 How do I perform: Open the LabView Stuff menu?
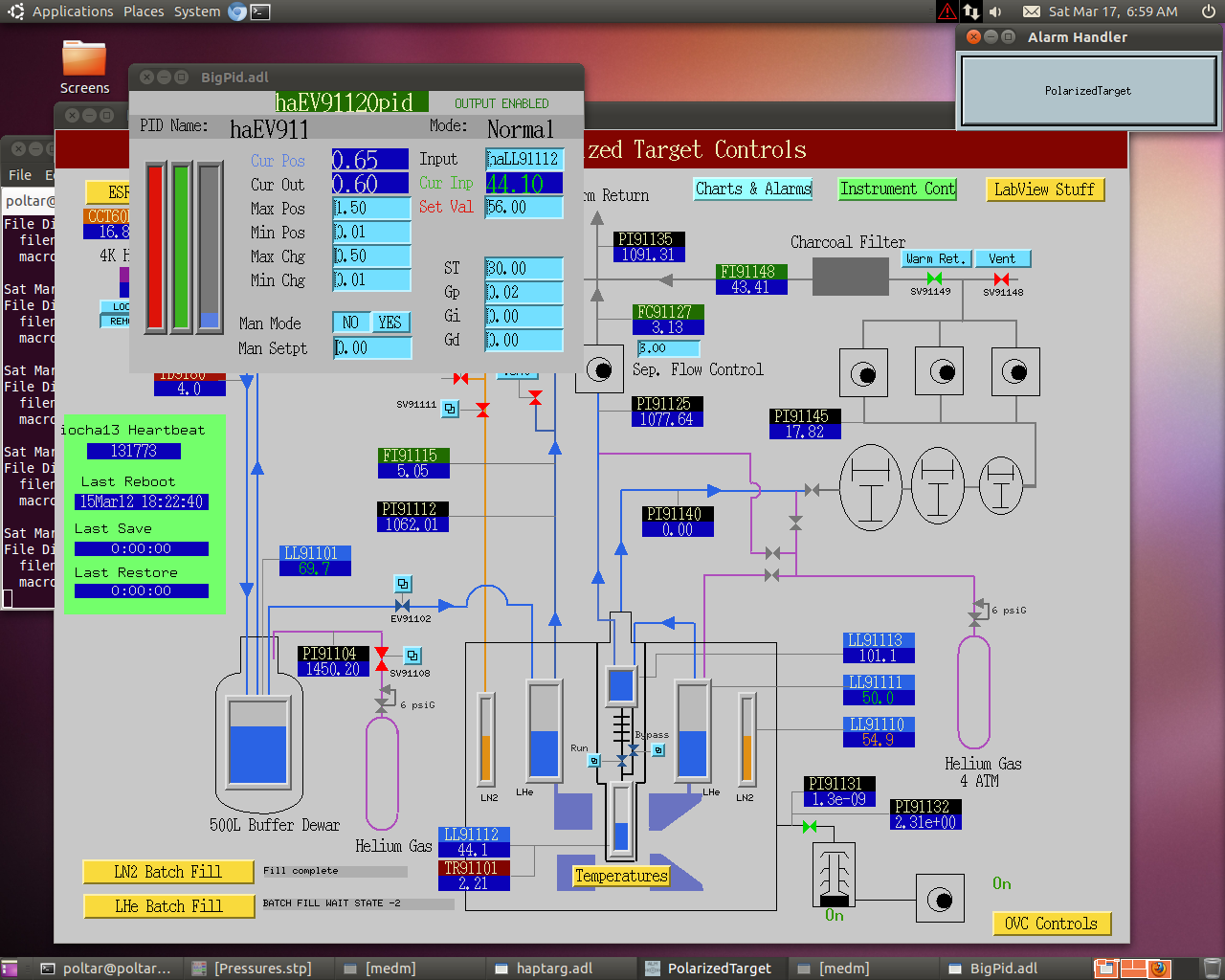pyautogui.click(x=1044, y=189)
